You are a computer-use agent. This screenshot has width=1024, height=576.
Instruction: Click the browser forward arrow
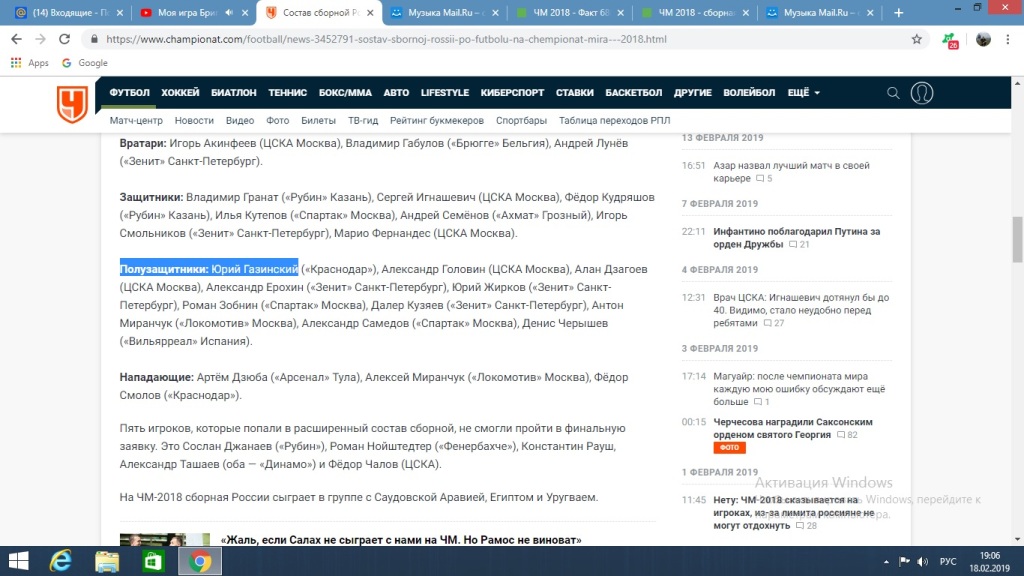(x=40, y=39)
